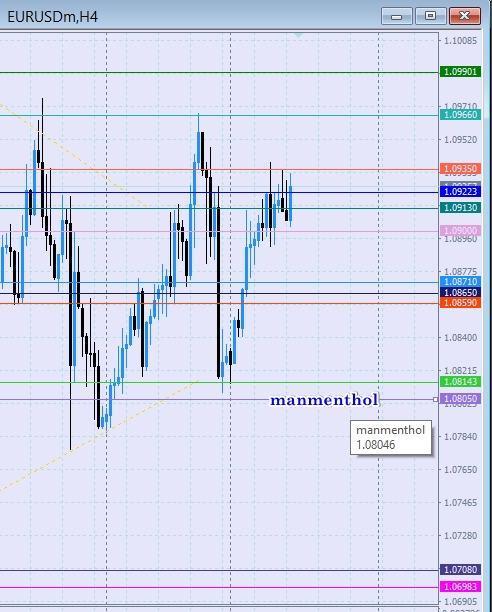
Task: Click the dark teal 1.09130 level label
Action: pyautogui.click(x=460, y=208)
